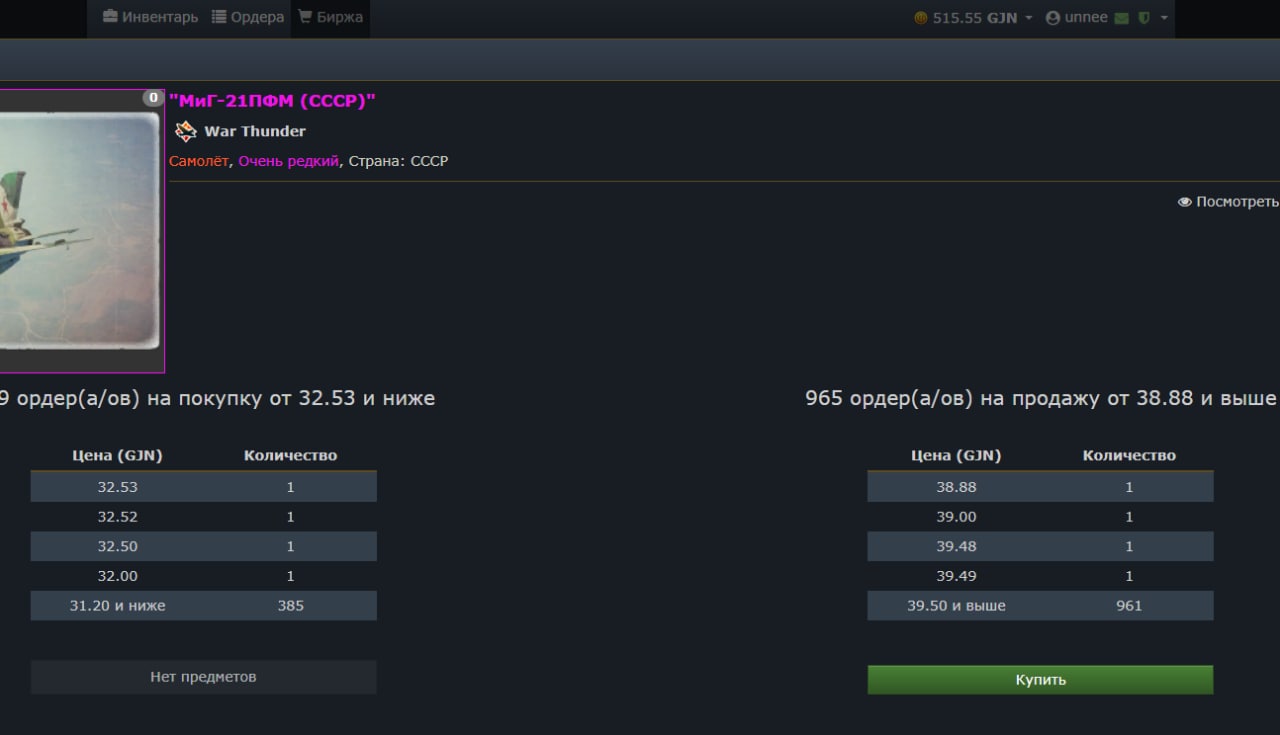Screen dimensions: 1280x735
Task: Click the Самолёт tag link
Action: pyautogui.click(x=198, y=161)
